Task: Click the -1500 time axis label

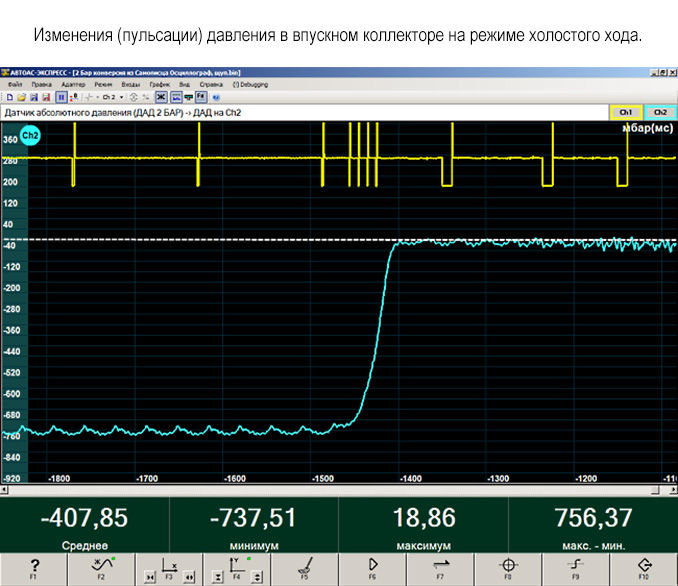Action: (x=323, y=479)
